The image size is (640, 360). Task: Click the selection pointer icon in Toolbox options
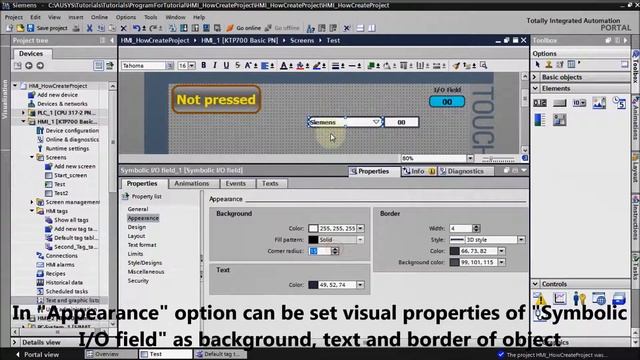click(x=538, y=64)
